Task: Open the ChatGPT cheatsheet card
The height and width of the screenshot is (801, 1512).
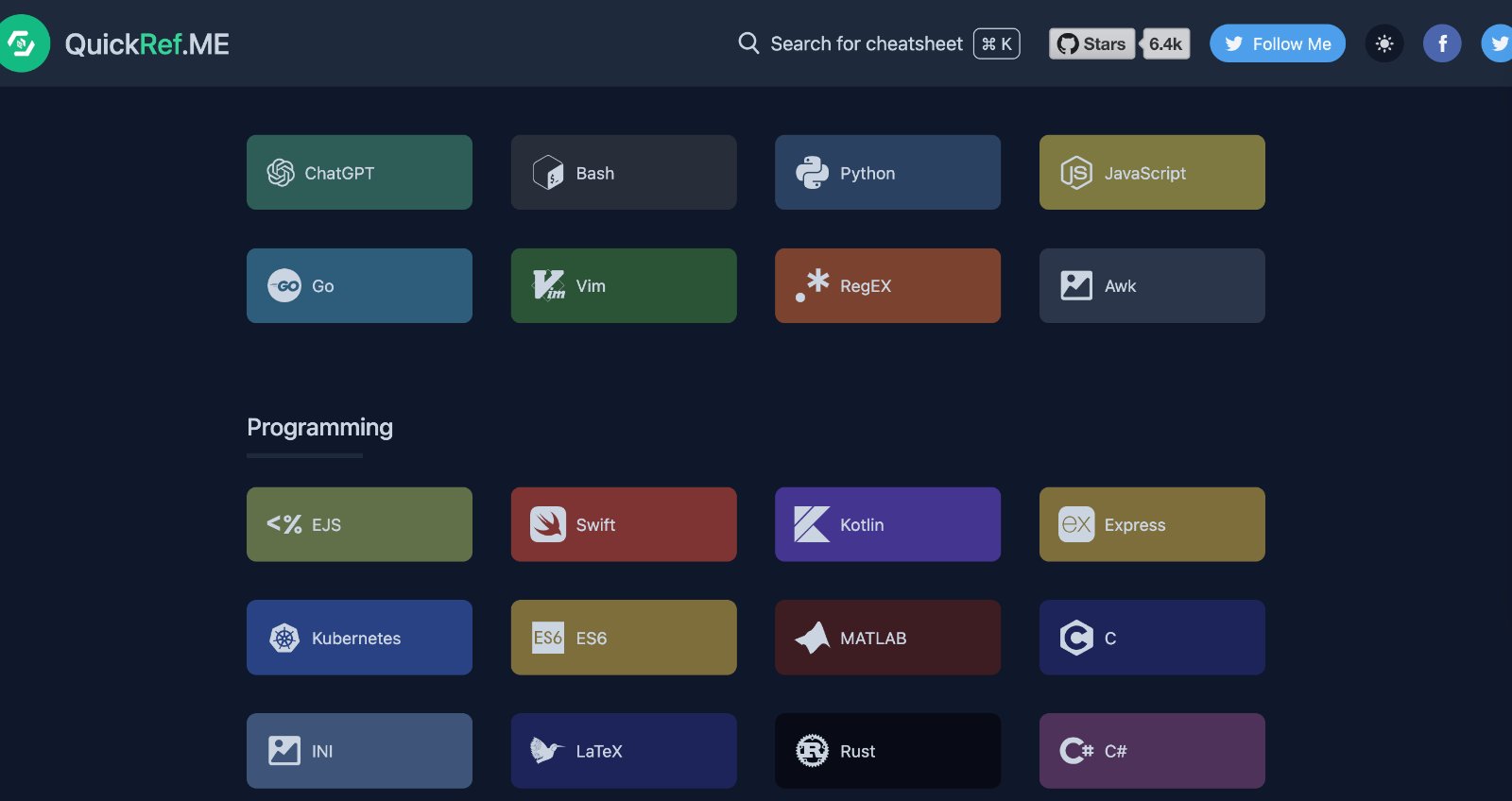Action: (359, 172)
